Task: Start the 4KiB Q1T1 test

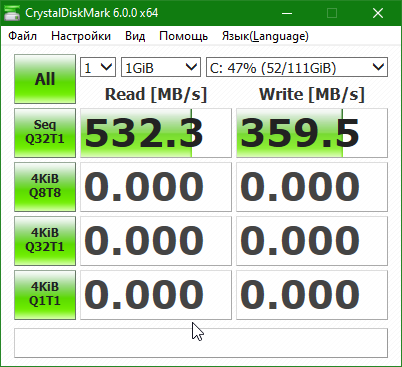Action: click(x=45, y=295)
